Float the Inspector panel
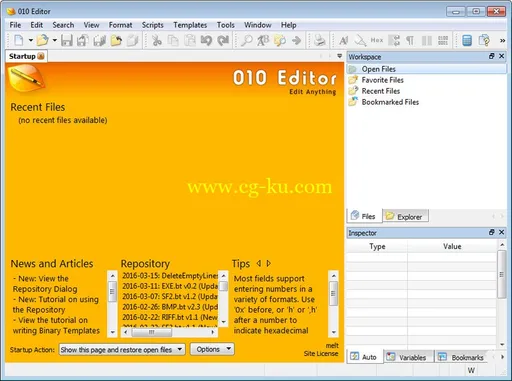Image resolution: width=512 pixels, height=381 pixels. coord(492,232)
